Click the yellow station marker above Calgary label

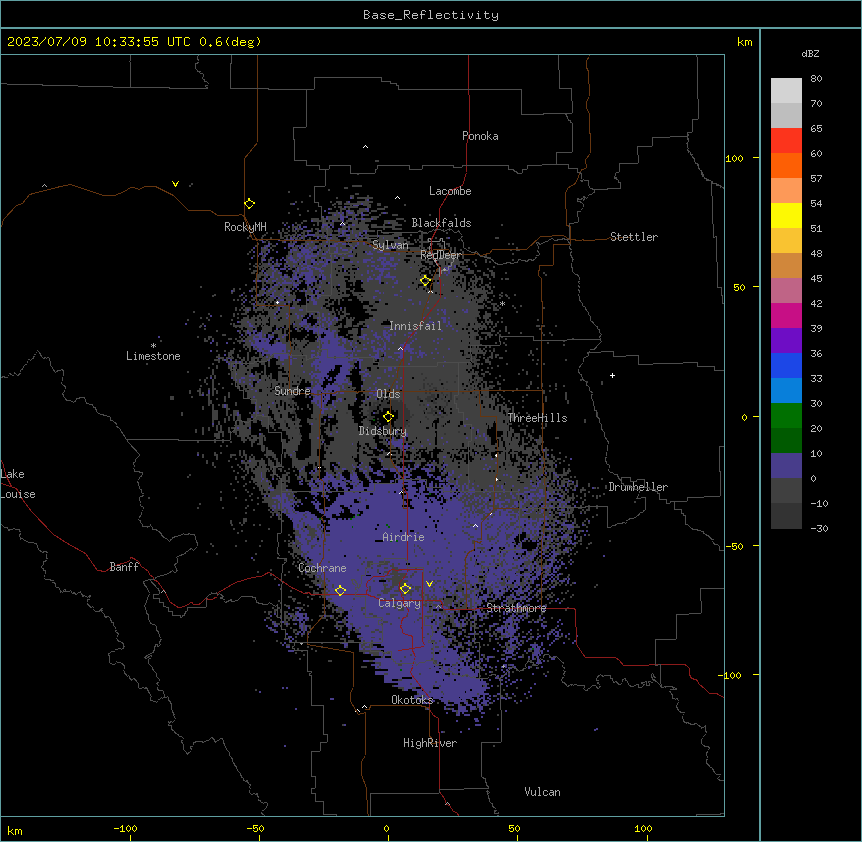(405, 589)
